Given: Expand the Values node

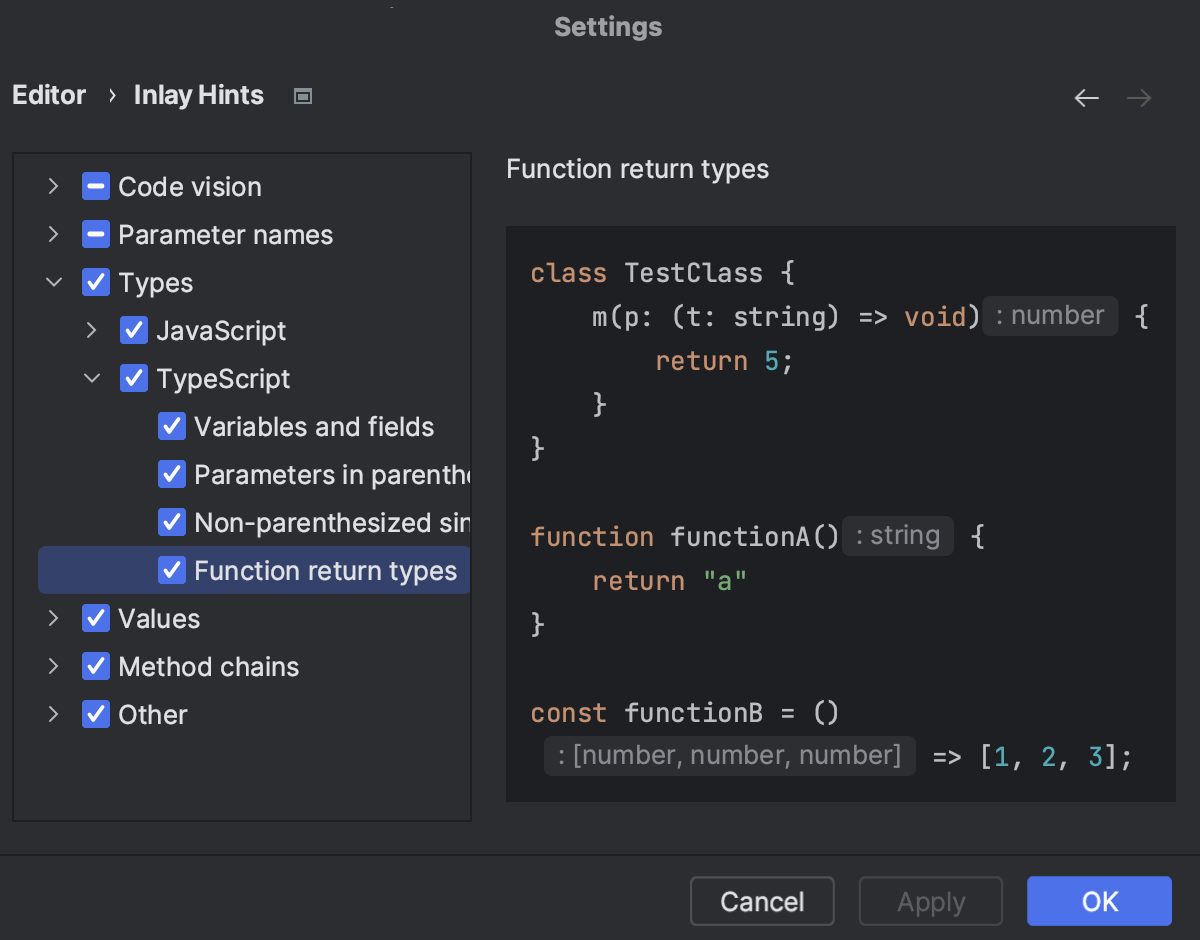Looking at the screenshot, I should coord(52,618).
